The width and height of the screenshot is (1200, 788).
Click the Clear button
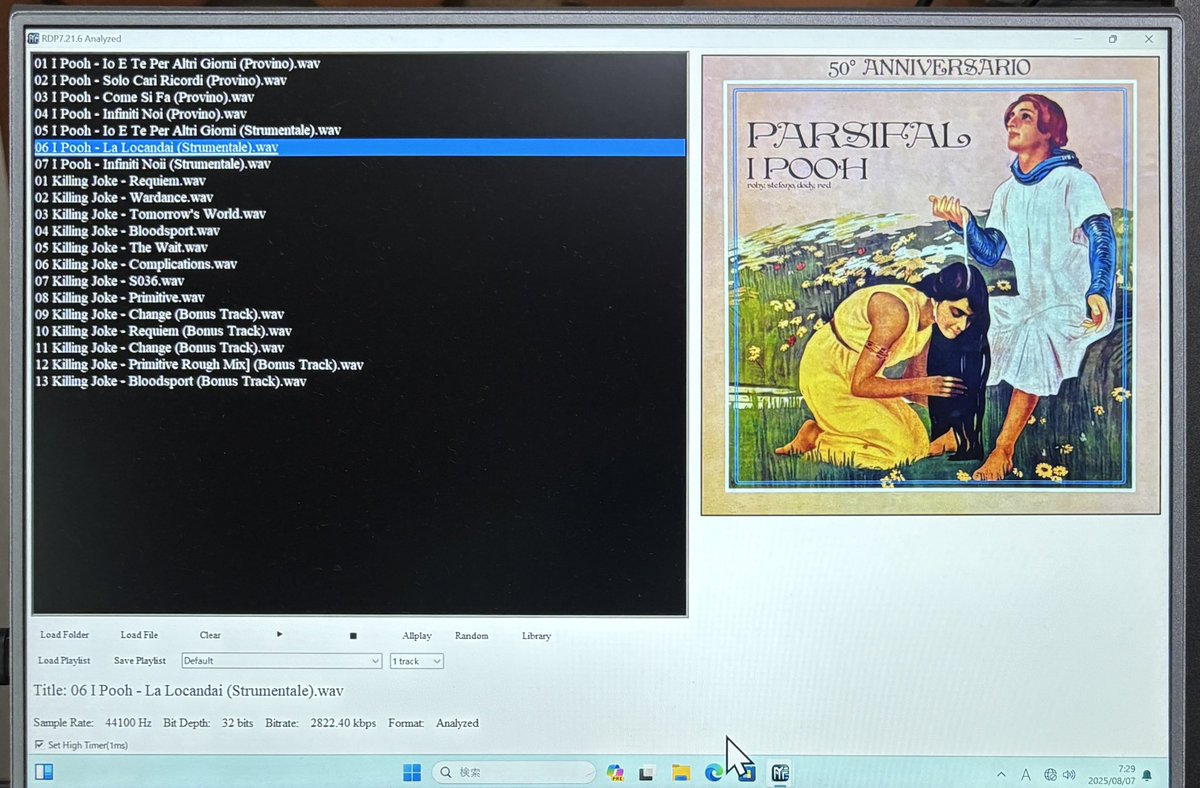click(210, 635)
